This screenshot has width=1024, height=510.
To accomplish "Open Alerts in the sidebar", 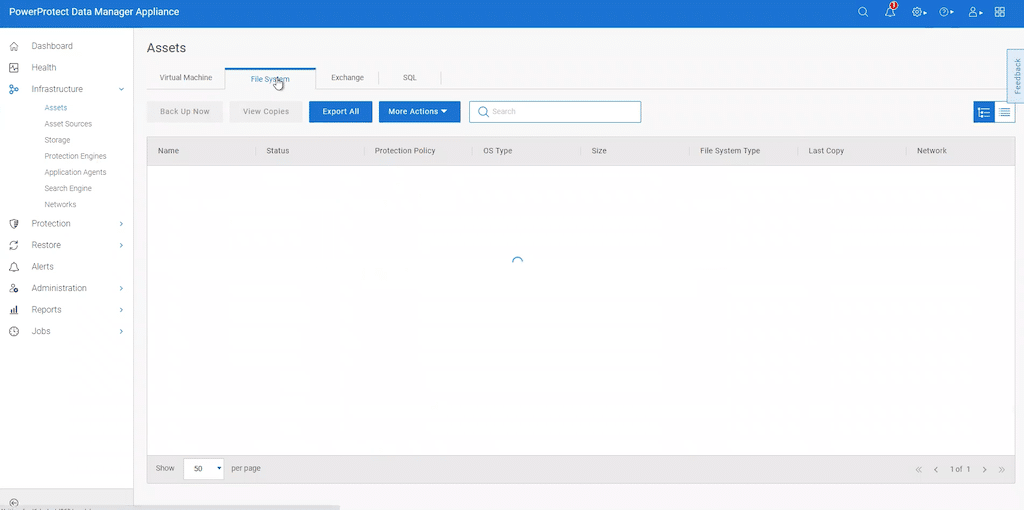I will 42,267.
